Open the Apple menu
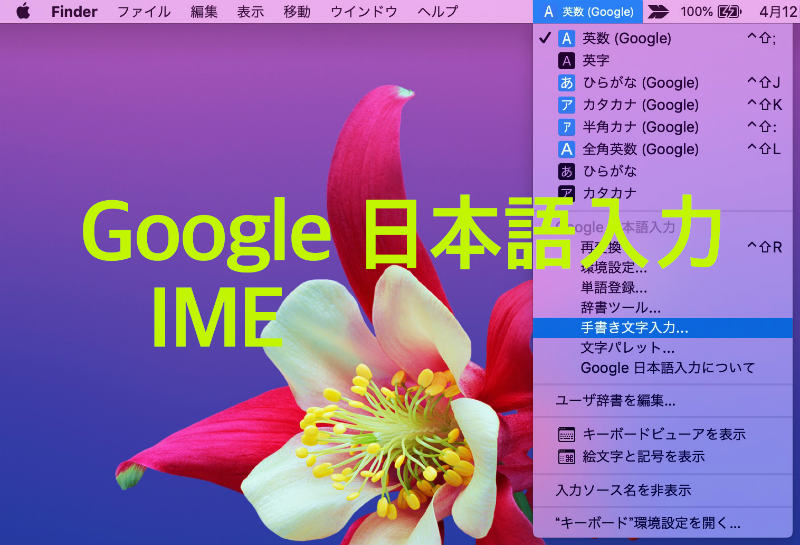The width and height of the screenshot is (800, 545). 23,11
